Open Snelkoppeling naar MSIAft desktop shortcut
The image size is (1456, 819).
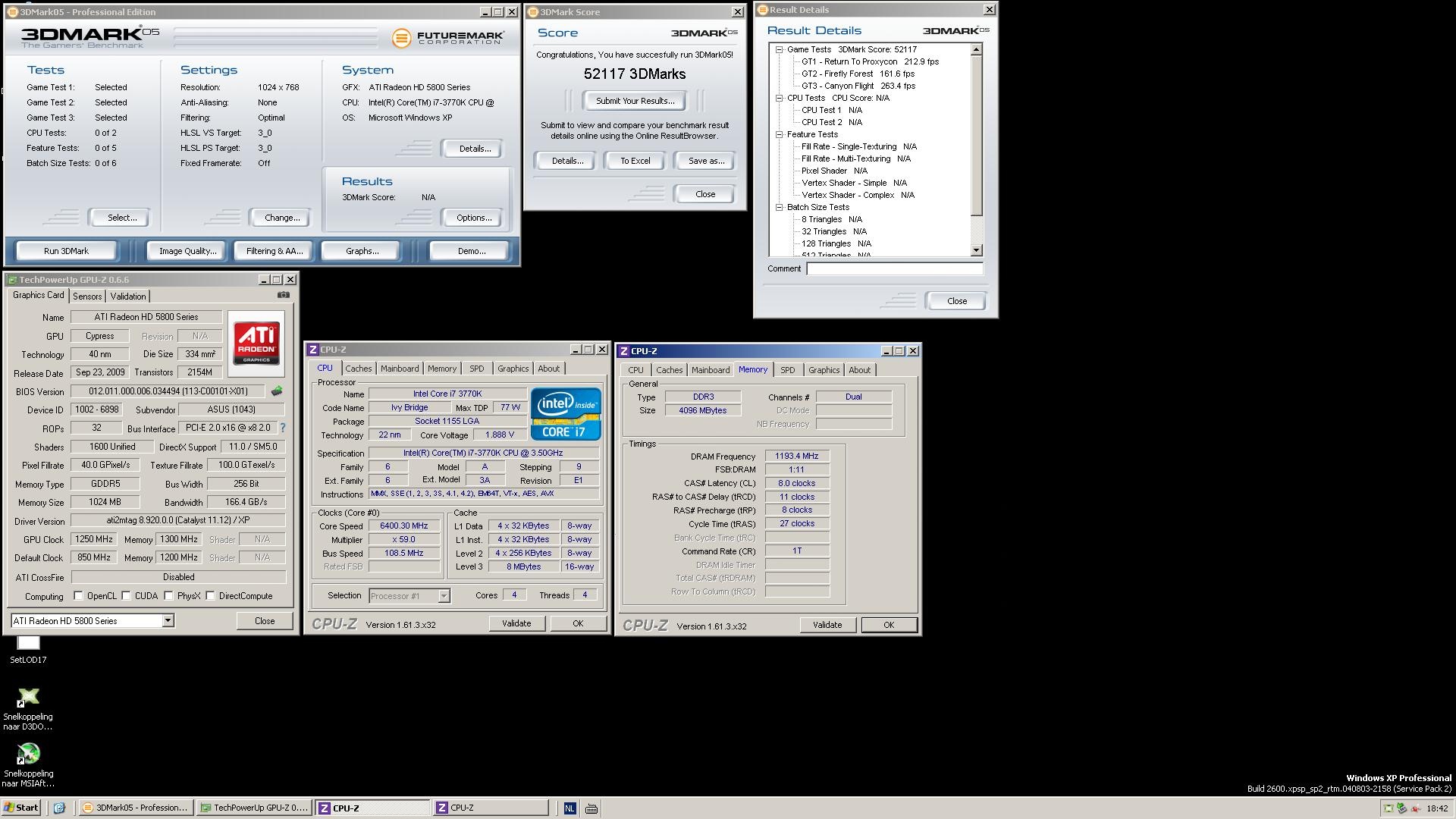tap(28, 766)
